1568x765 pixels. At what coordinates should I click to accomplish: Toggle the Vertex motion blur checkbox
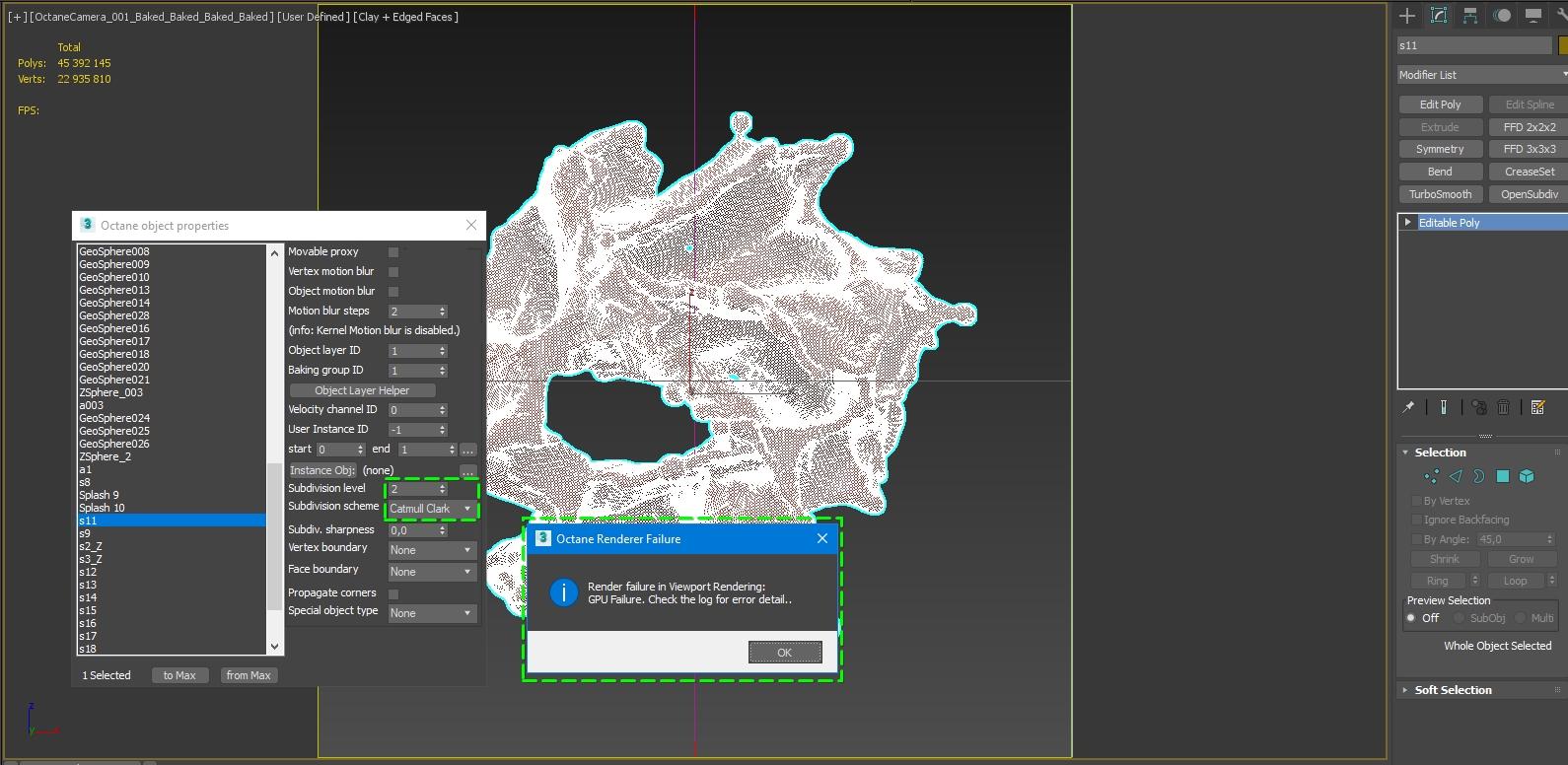coord(393,272)
